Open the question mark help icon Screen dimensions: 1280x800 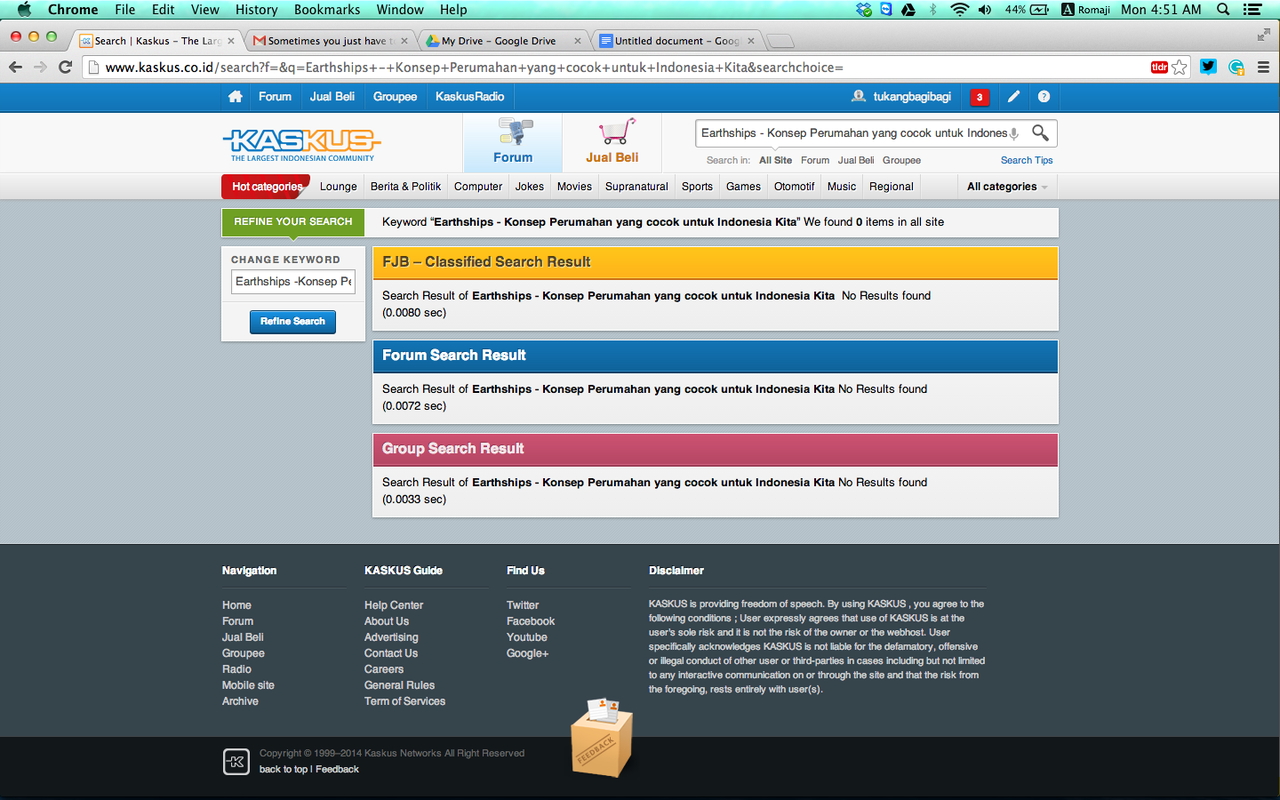(x=1044, y=97)
